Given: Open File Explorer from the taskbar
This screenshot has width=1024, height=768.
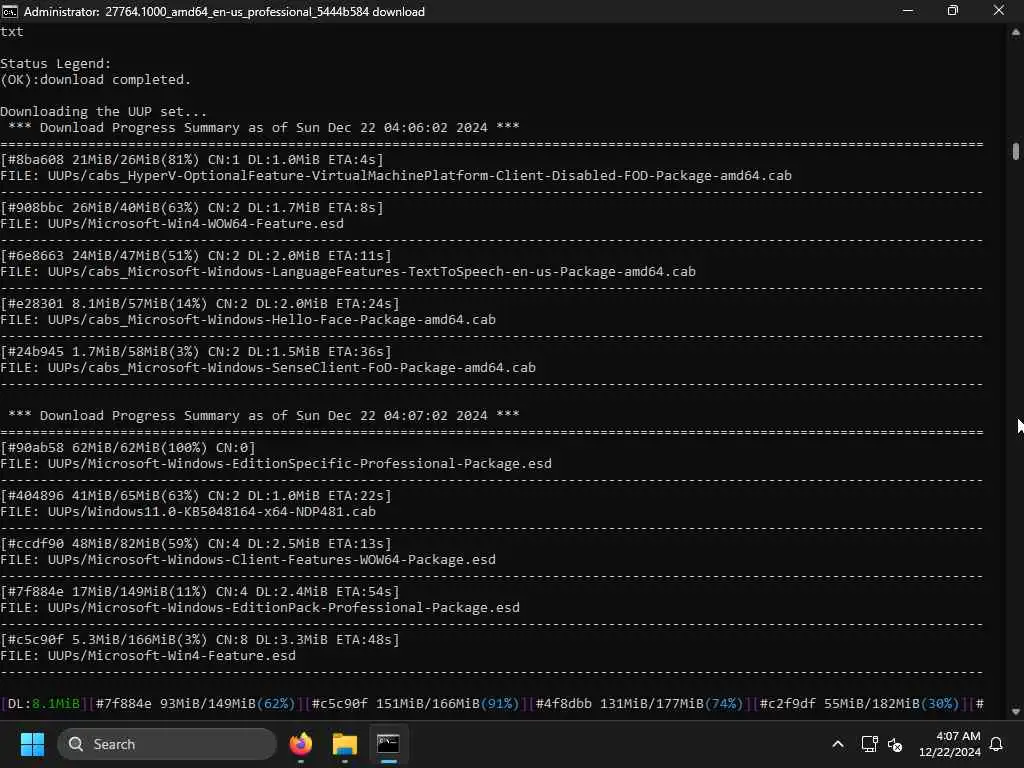Looking at the screenshot, I should 344,744.
